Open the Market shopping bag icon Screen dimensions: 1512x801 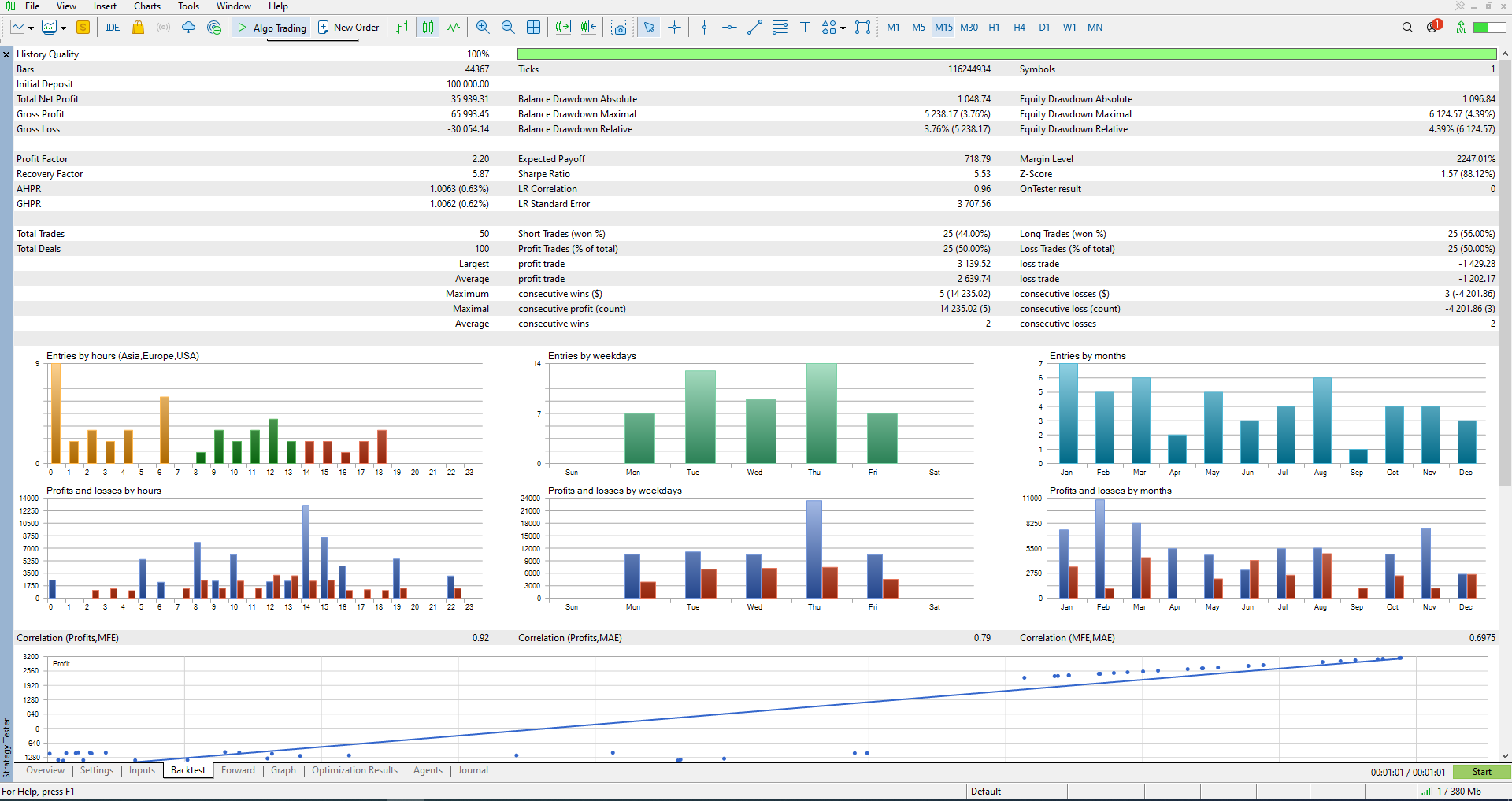click(138, 28)
